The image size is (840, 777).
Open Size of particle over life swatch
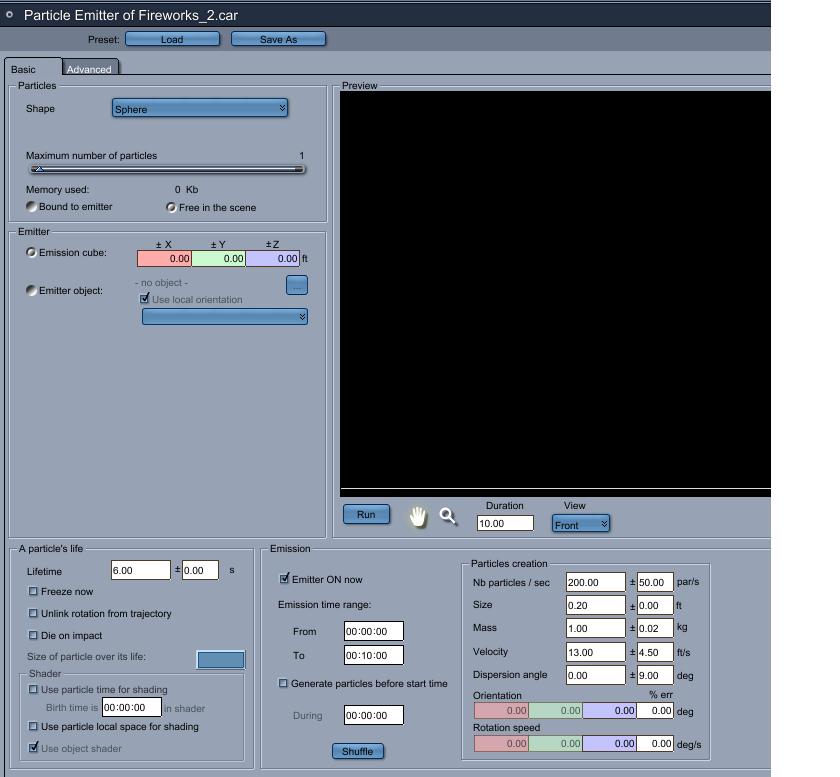point(221,660)
